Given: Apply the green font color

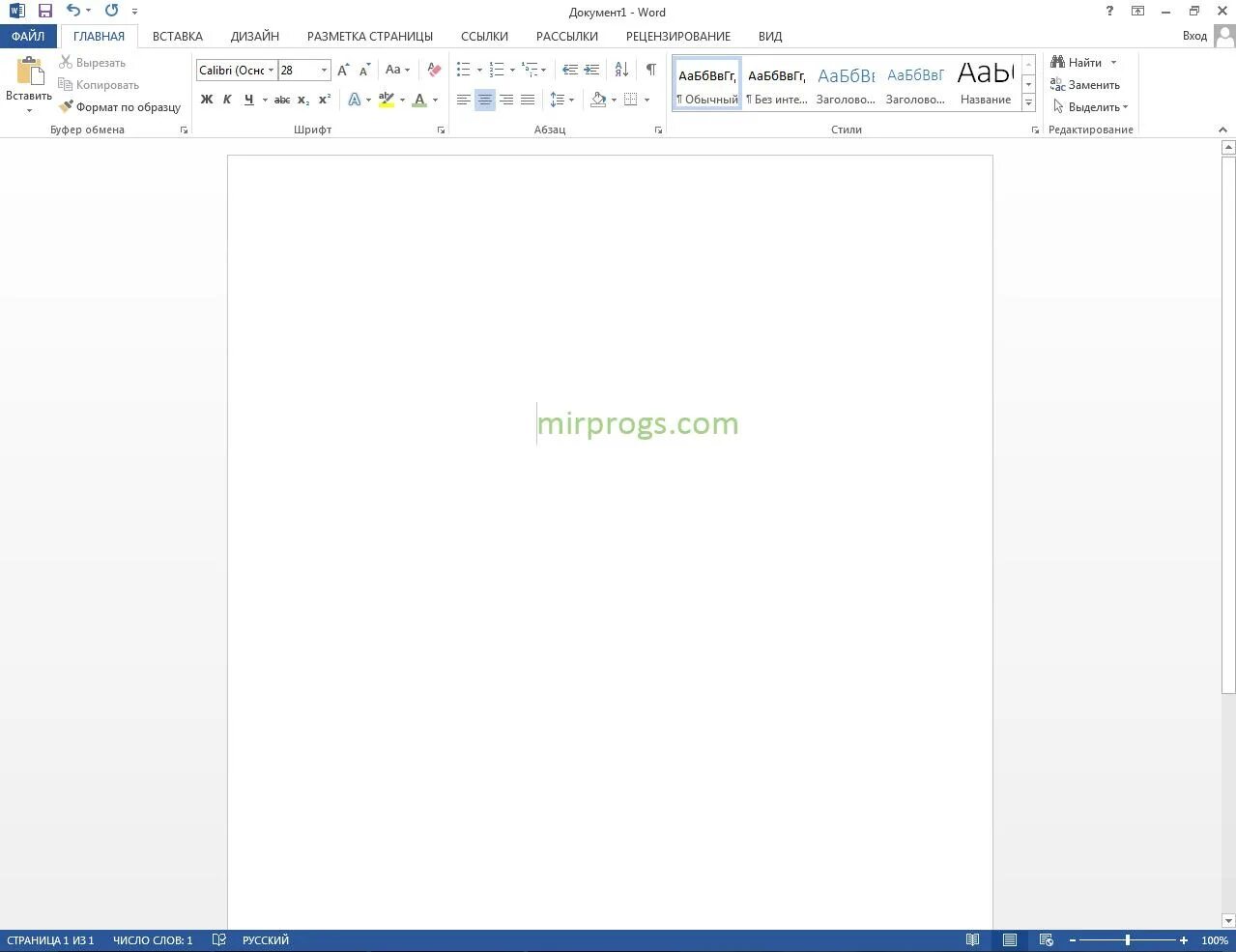Looking at the screenshot, I should (x=419, y=100).
